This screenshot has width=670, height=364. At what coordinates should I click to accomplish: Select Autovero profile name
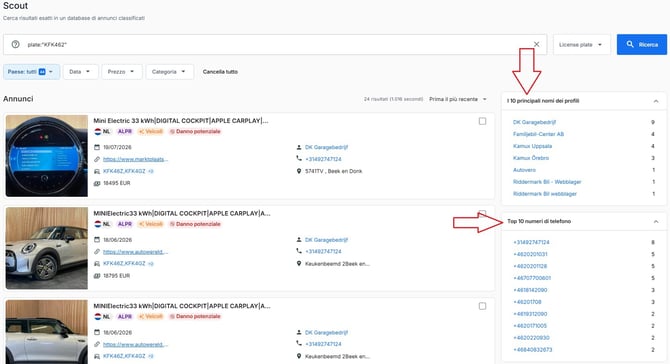click(524, 170)
